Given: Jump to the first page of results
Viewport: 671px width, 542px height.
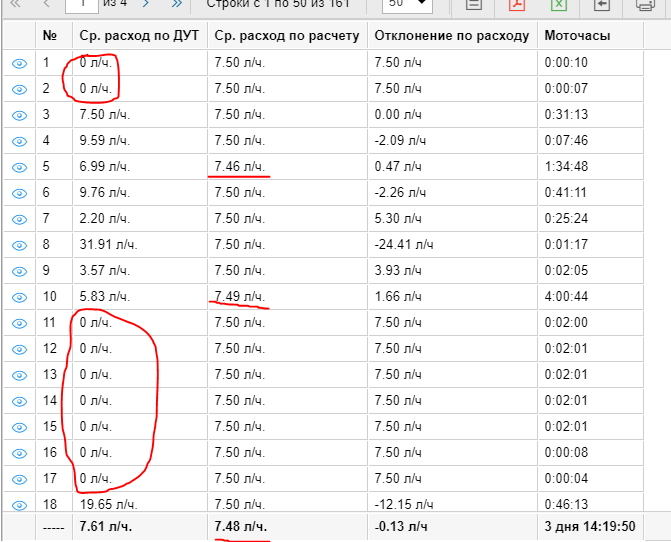Looking at the screenshot, I should (x=16, y=5).
